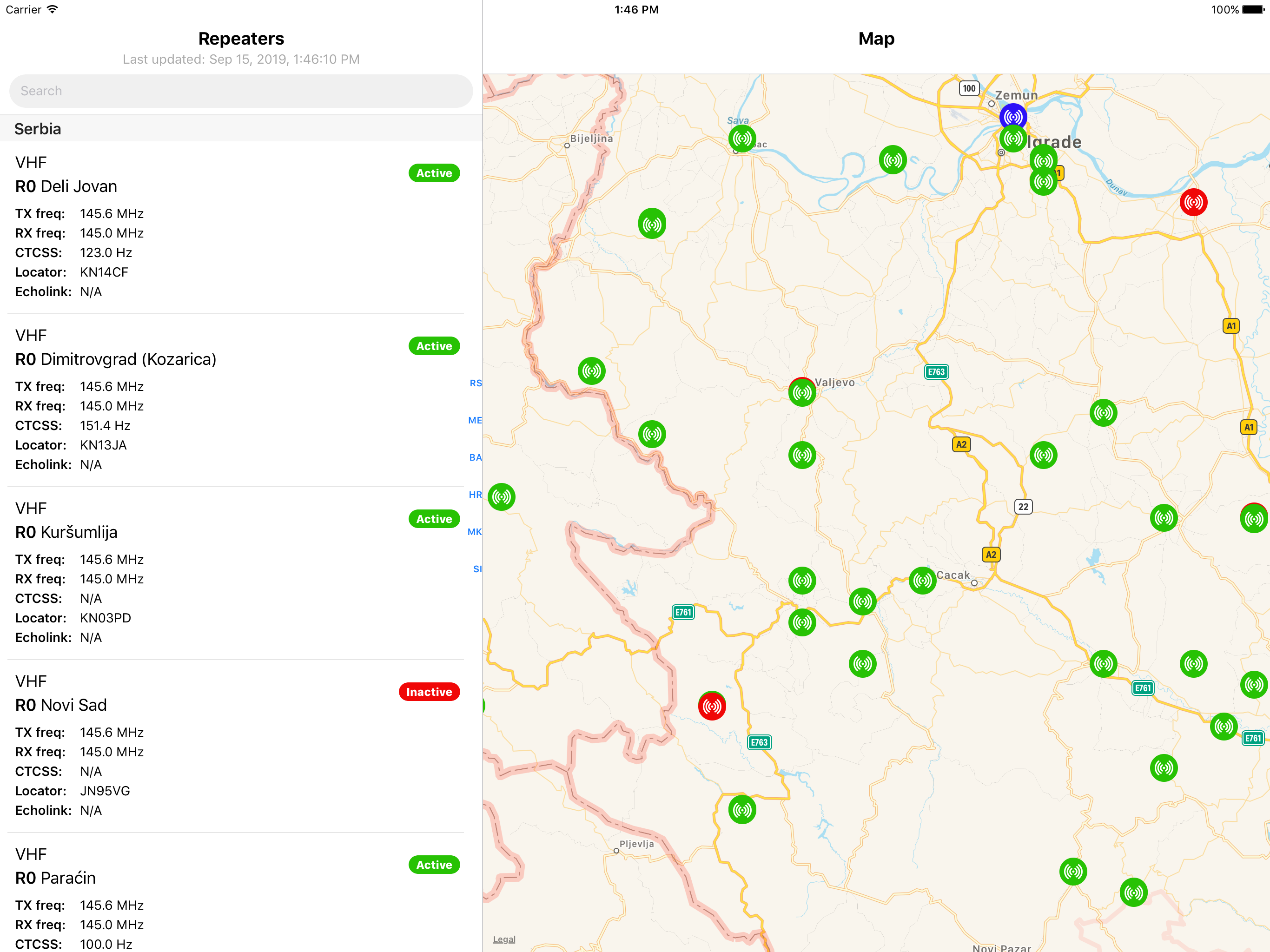
Task: Jump to HR section in index
Action: point(476,495)
